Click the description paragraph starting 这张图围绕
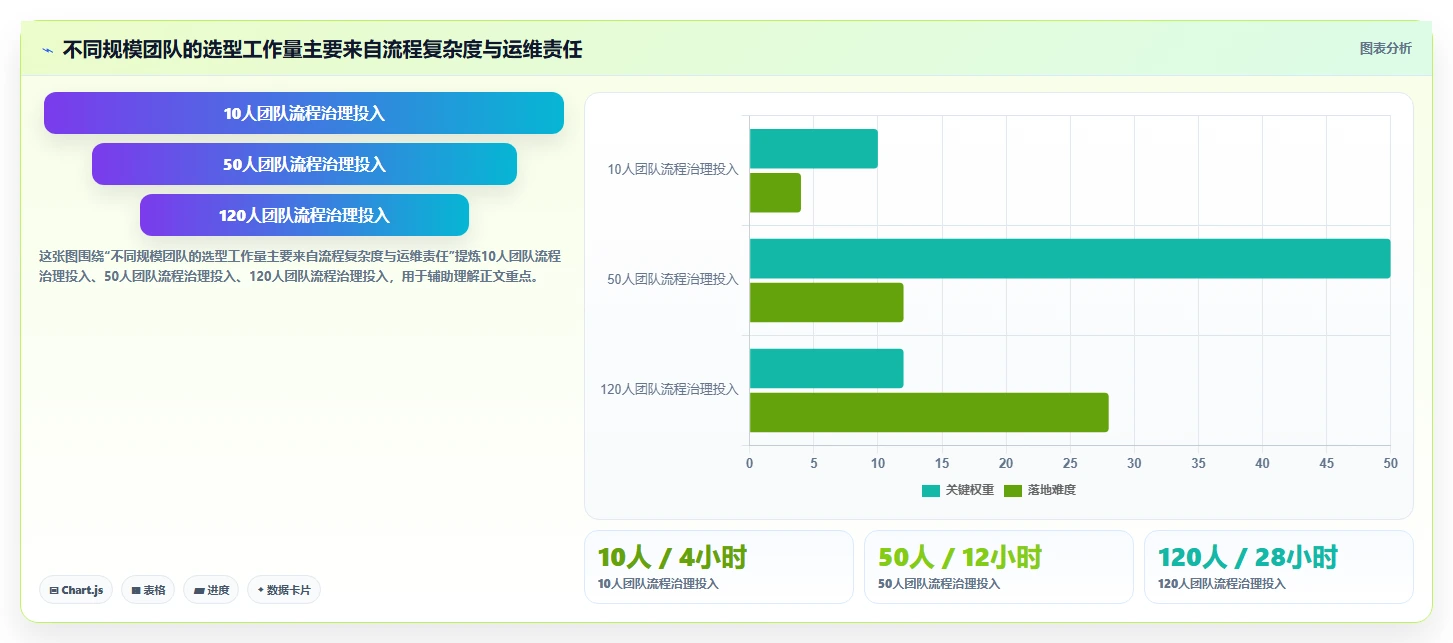The width and height of the screenshot is (1453, 643). [299, 266]
